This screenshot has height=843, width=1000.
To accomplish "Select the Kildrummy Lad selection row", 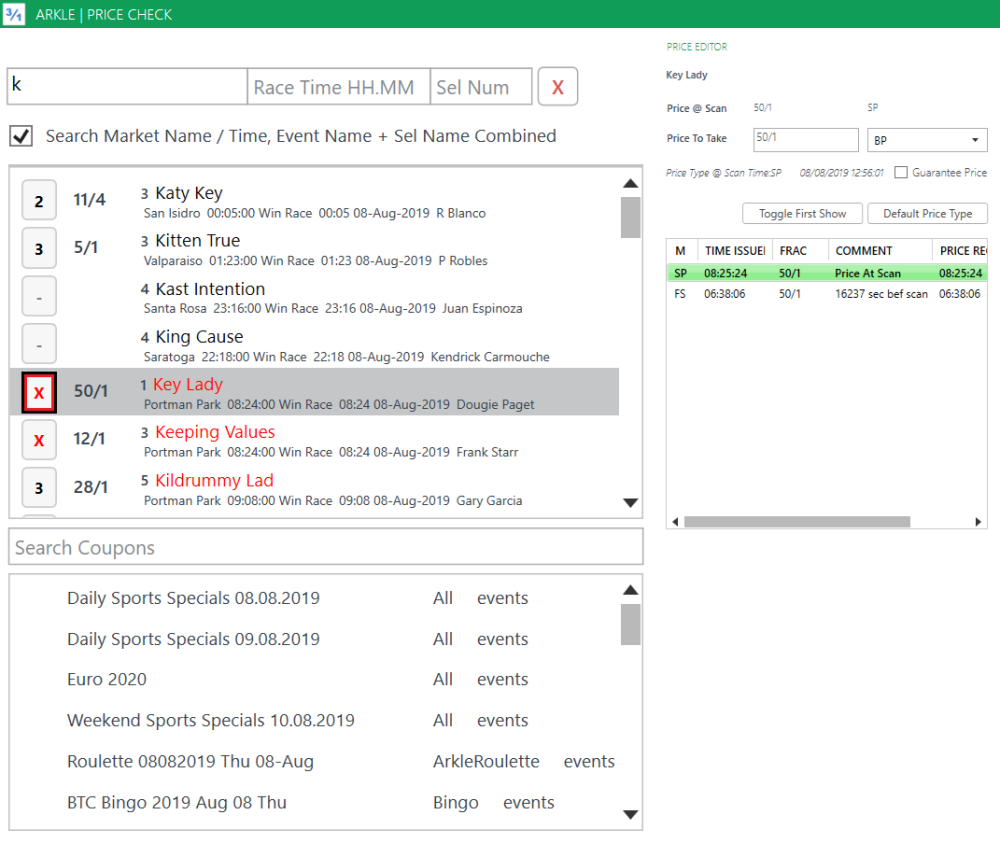I will coord(314,488).
